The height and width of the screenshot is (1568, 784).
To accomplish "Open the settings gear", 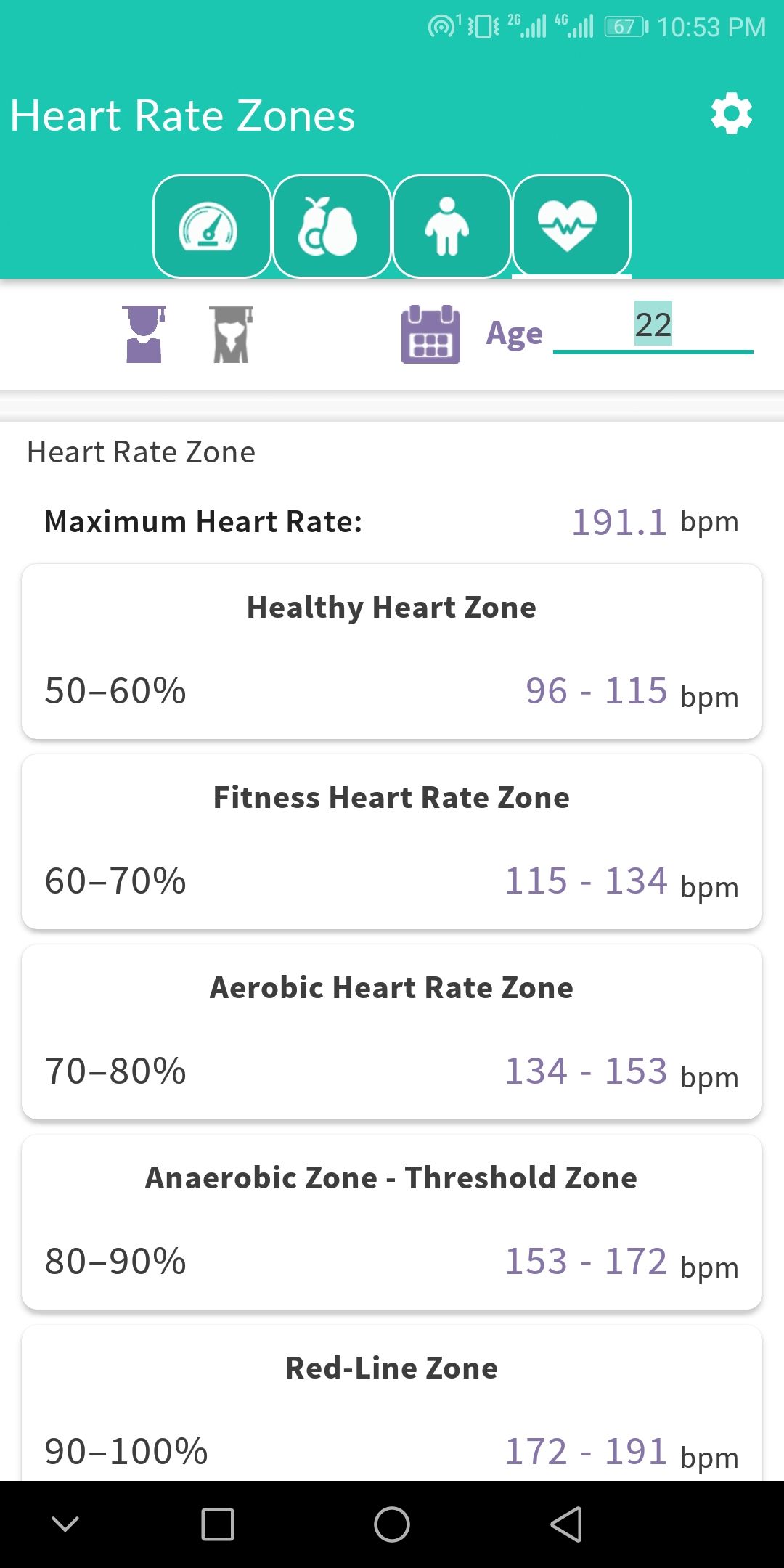I will click(731, 114).
